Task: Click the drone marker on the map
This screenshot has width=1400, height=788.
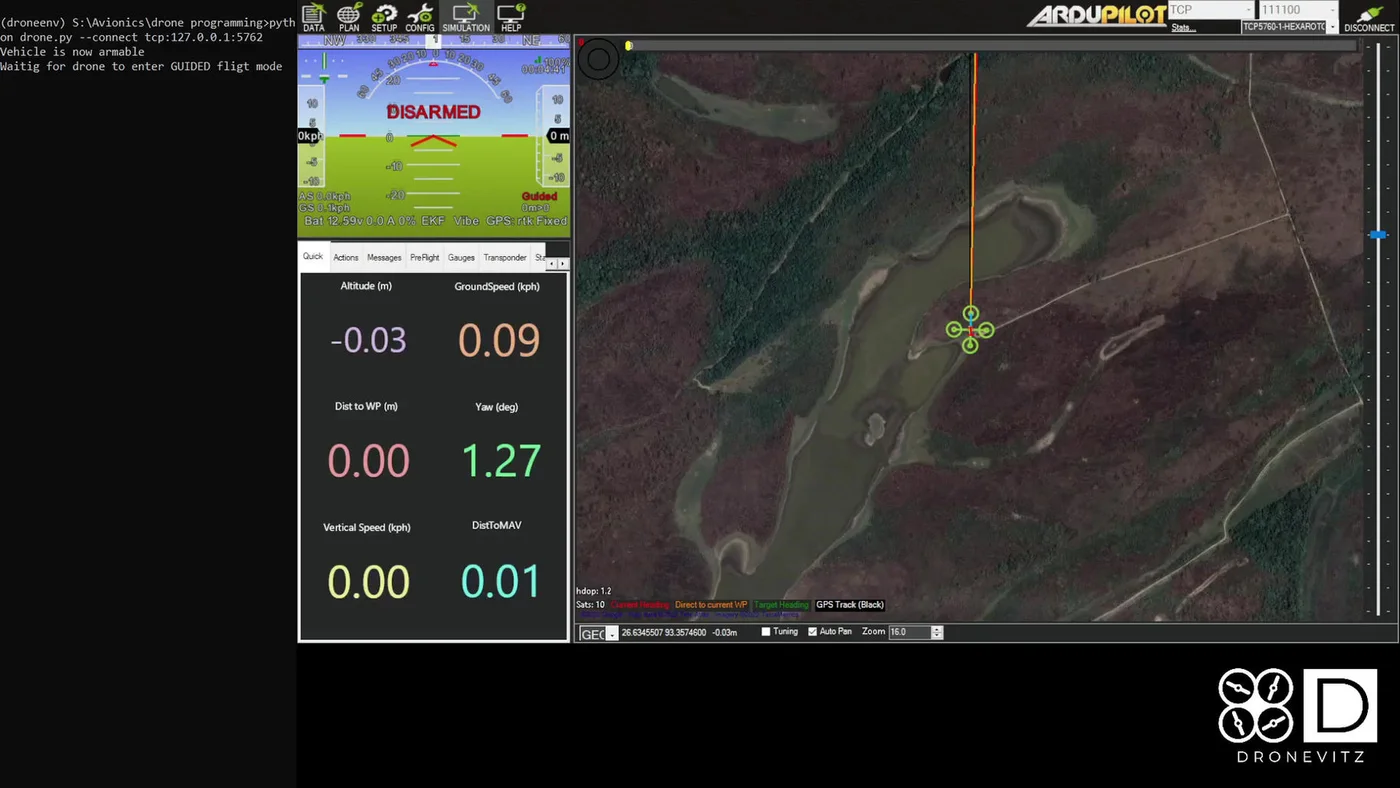Action: [x=970, y=329]
